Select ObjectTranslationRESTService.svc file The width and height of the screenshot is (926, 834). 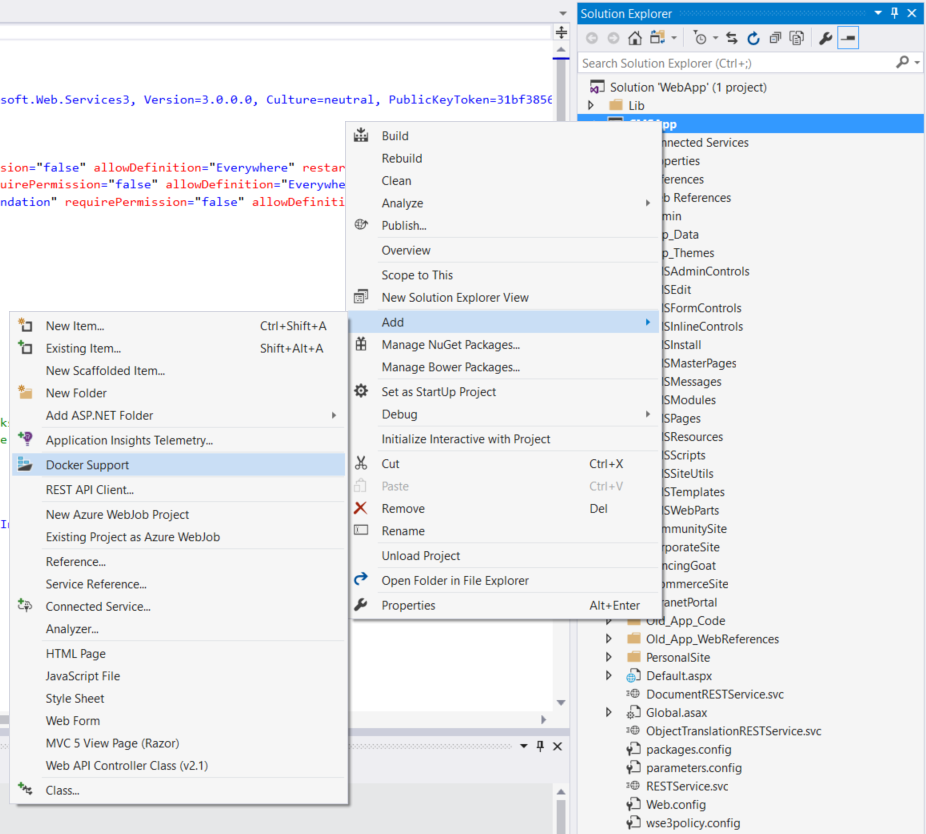(x=733, y=731)
